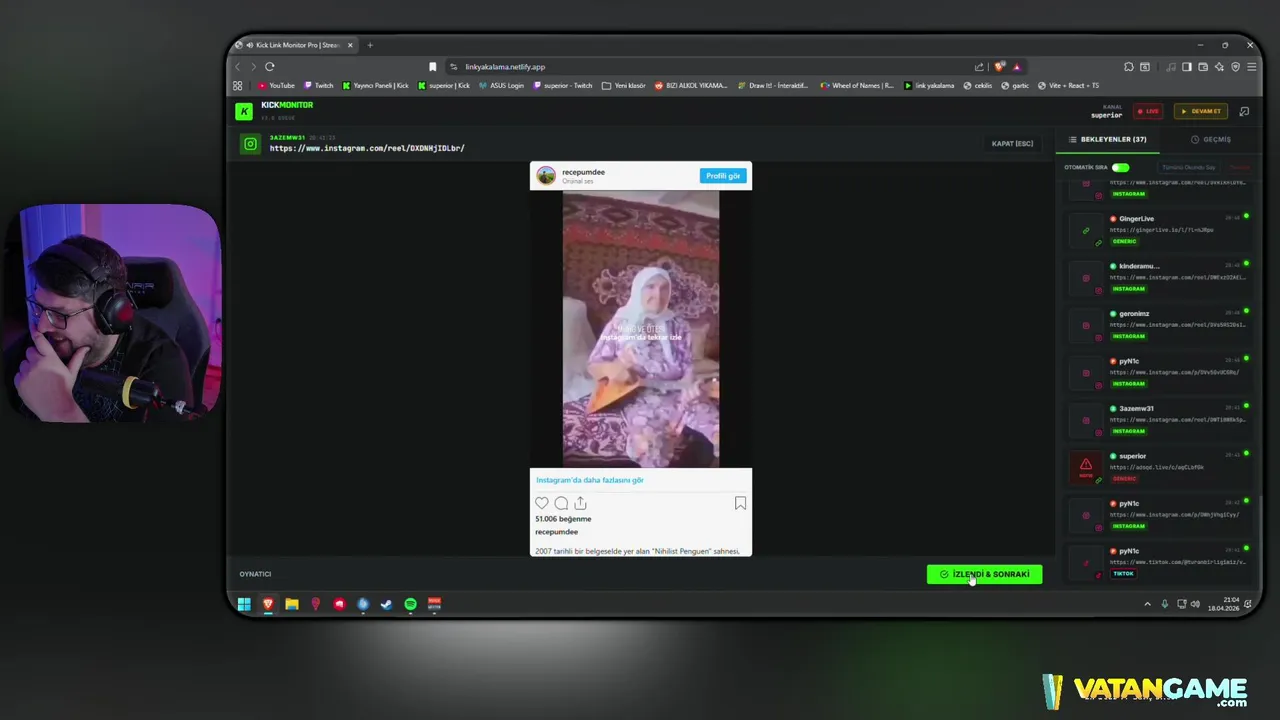1280x720 pixels.
Task: Open File Explorer from the taskbar
Action: point(292,604)
